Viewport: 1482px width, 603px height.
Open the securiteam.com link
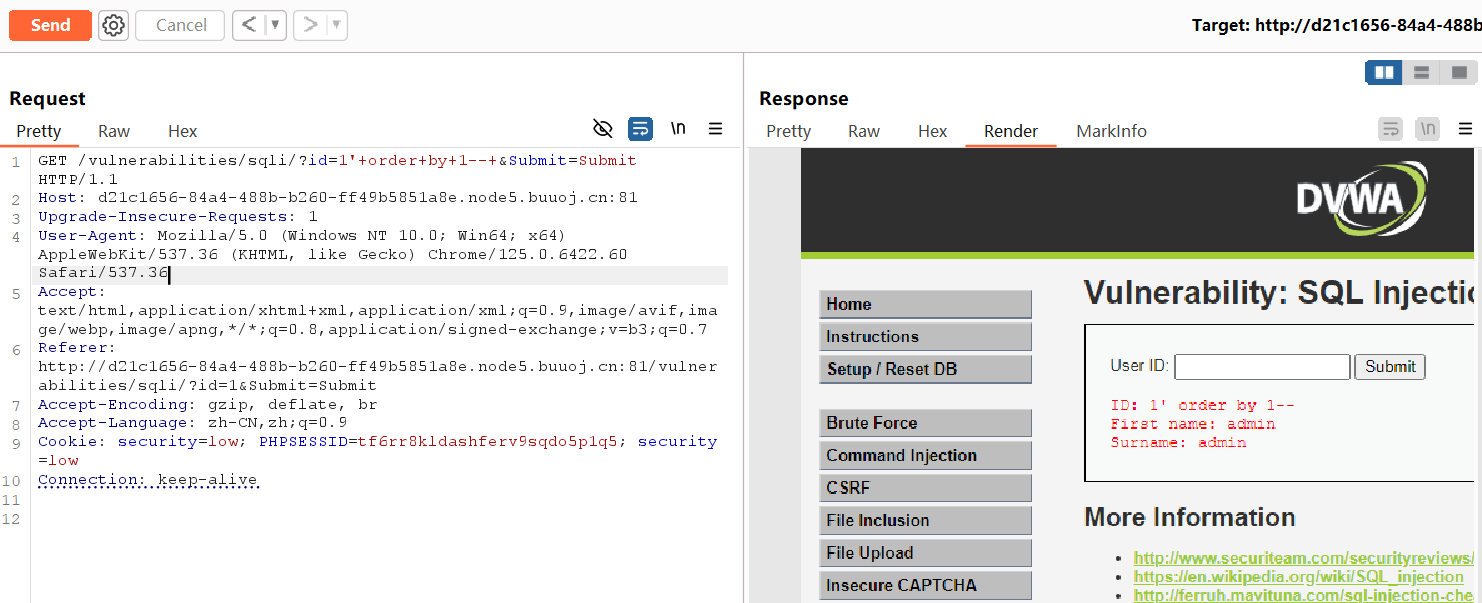[1304, 558]
